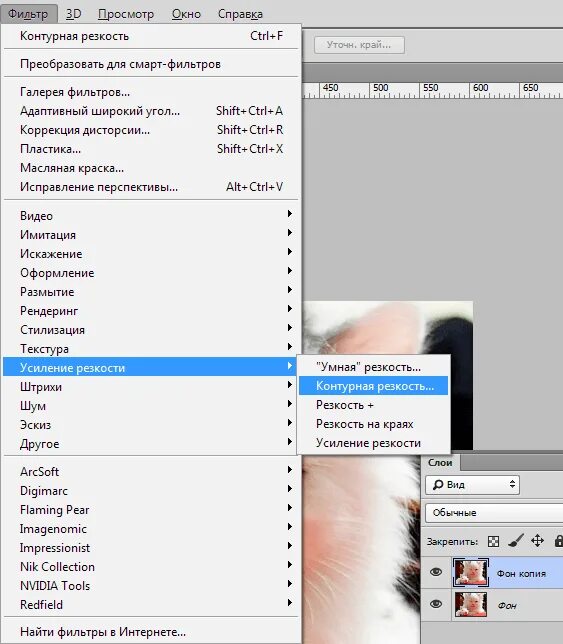This screenshot has width=563, height=644.
Task: Select the Фон копия layer name
Action: tap(521, 573)
